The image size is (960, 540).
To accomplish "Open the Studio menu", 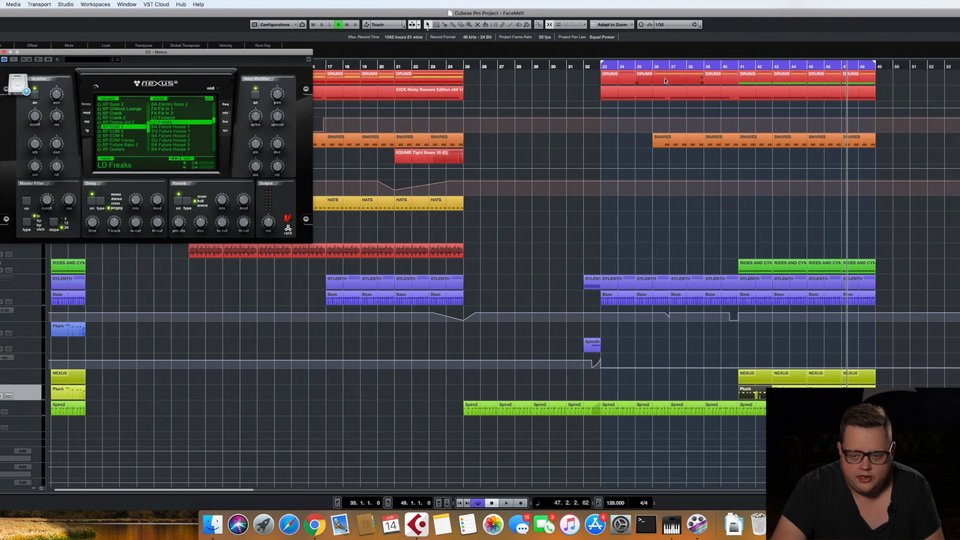I will 66,4.
